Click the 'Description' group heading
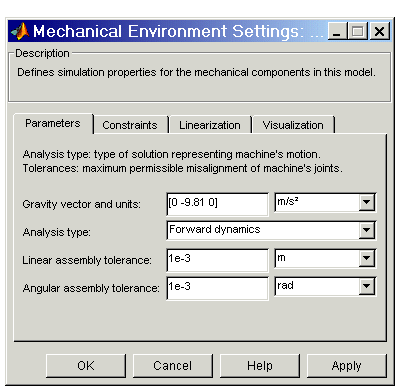The image size is (401, 390). point(42,53)
